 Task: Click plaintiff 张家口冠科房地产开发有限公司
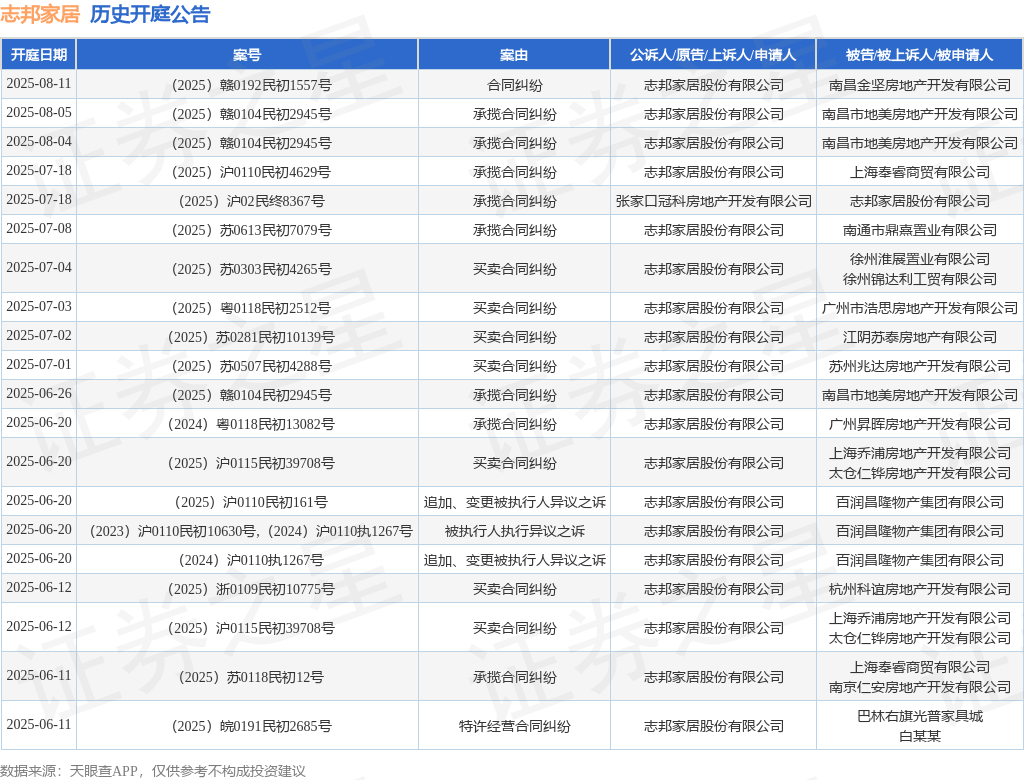click(713, 201)
